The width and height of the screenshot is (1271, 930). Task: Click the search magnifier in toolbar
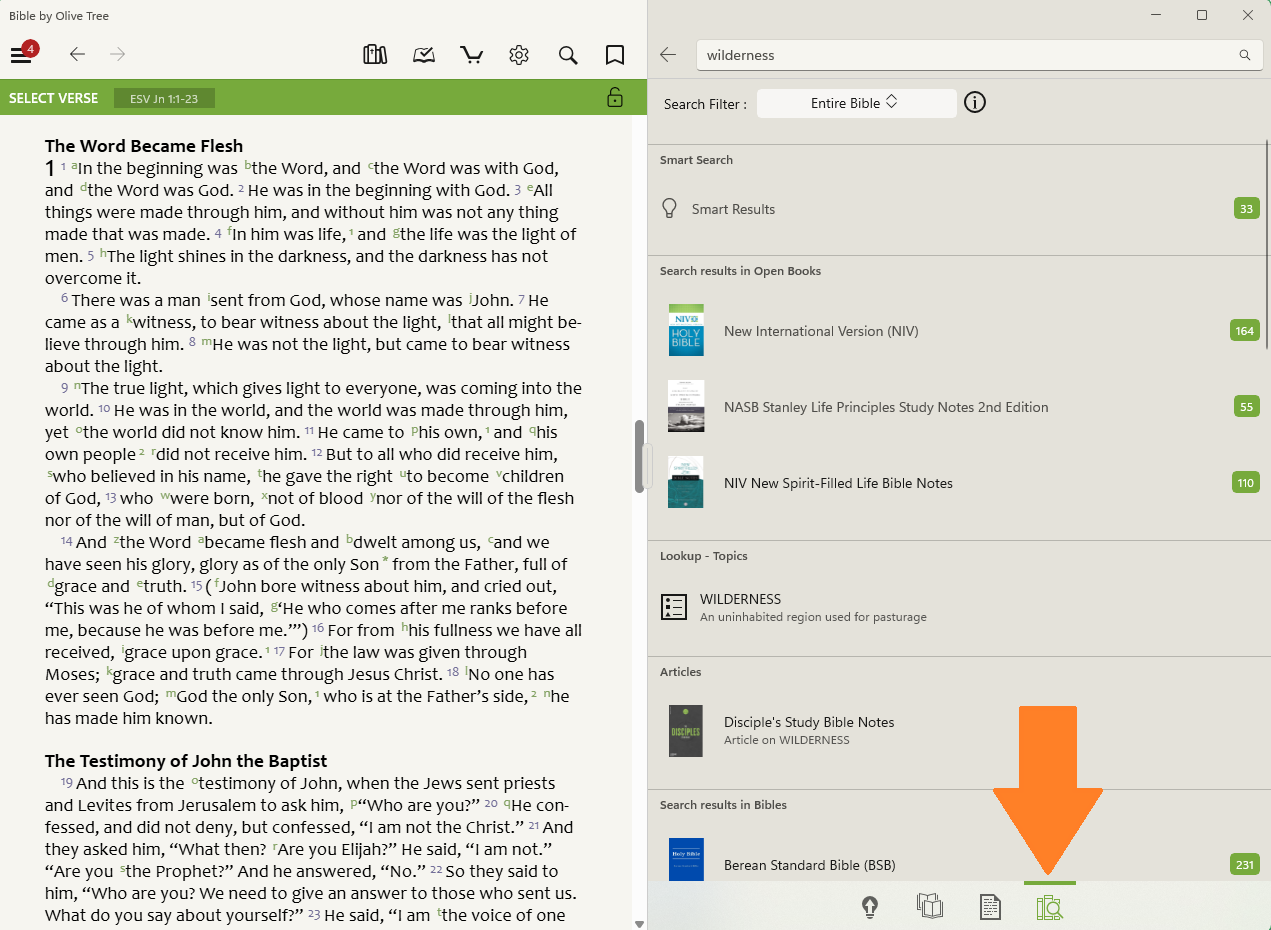point(568,55)
